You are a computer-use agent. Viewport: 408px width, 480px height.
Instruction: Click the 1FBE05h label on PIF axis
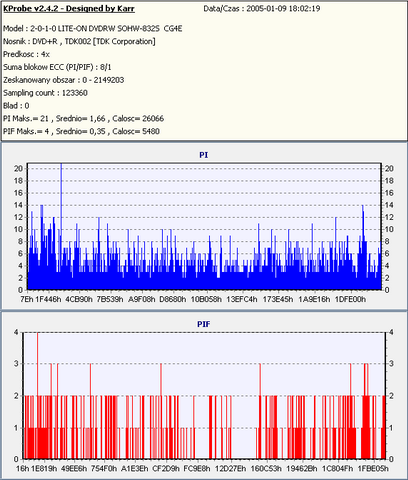[373, 469]
